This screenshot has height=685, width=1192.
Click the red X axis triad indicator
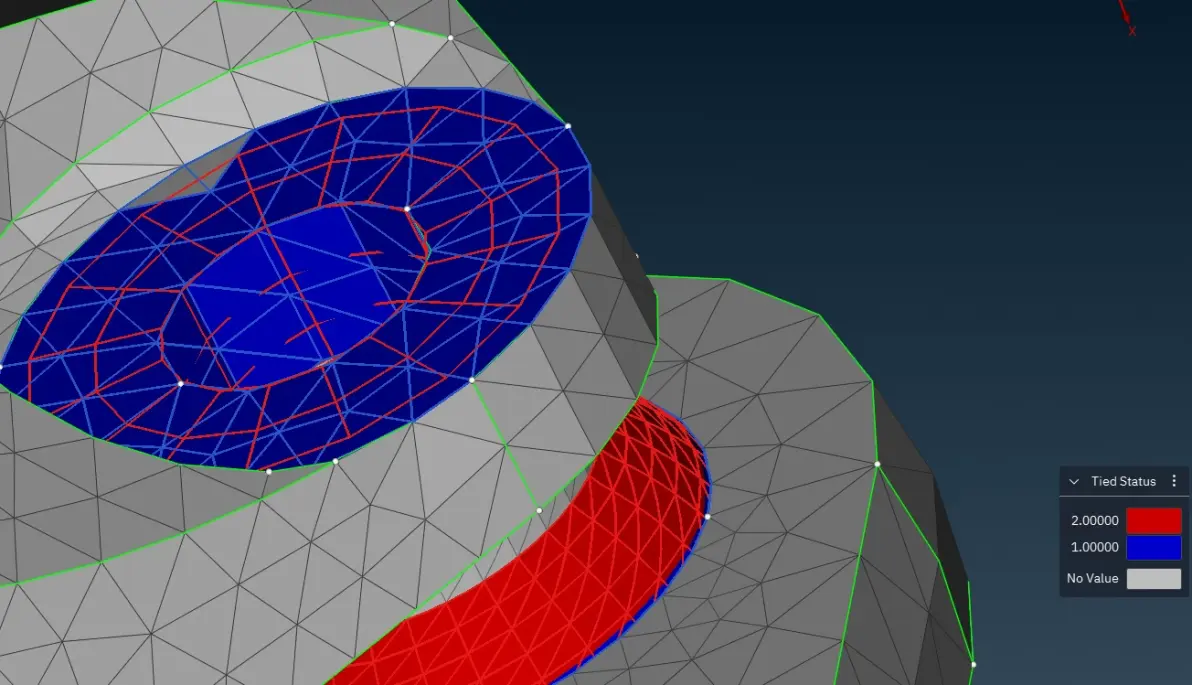coord(1127,19)
